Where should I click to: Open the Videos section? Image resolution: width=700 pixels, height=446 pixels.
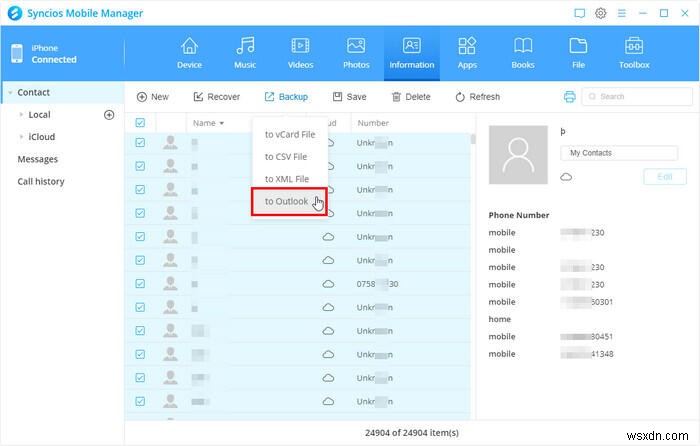(x=300, y=53)
